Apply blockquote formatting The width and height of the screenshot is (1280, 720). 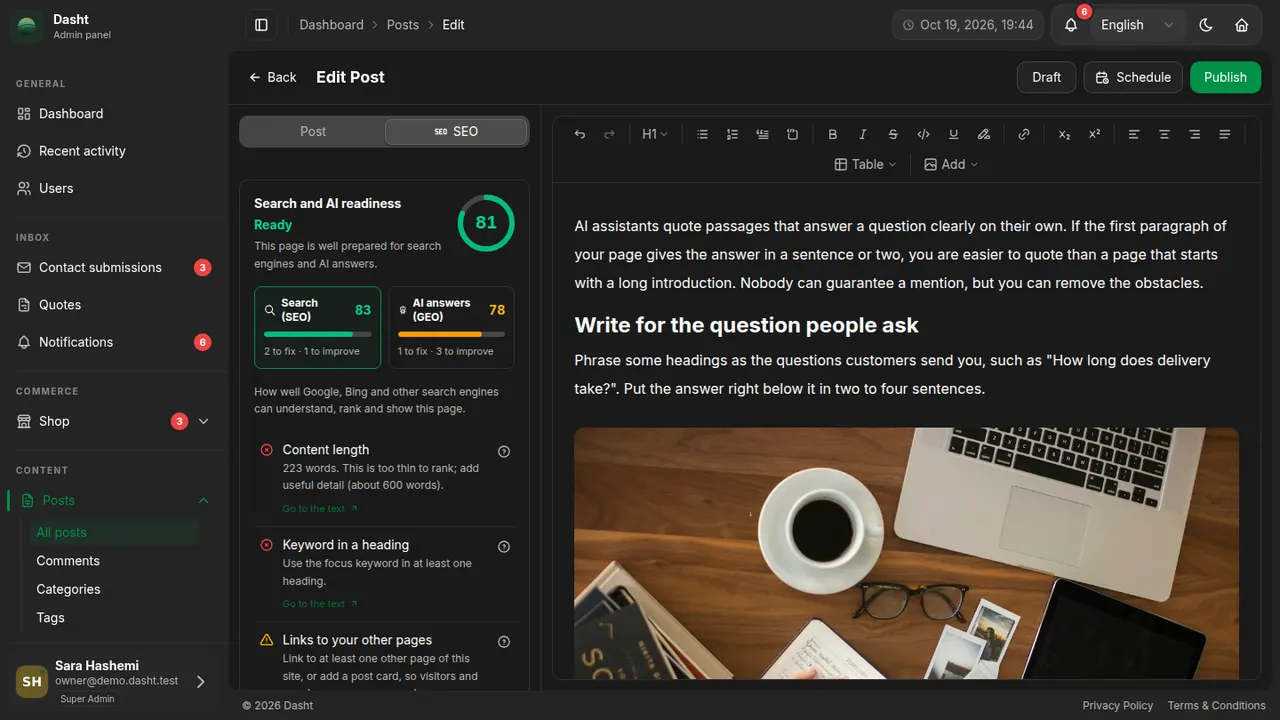tap(763, 134)
